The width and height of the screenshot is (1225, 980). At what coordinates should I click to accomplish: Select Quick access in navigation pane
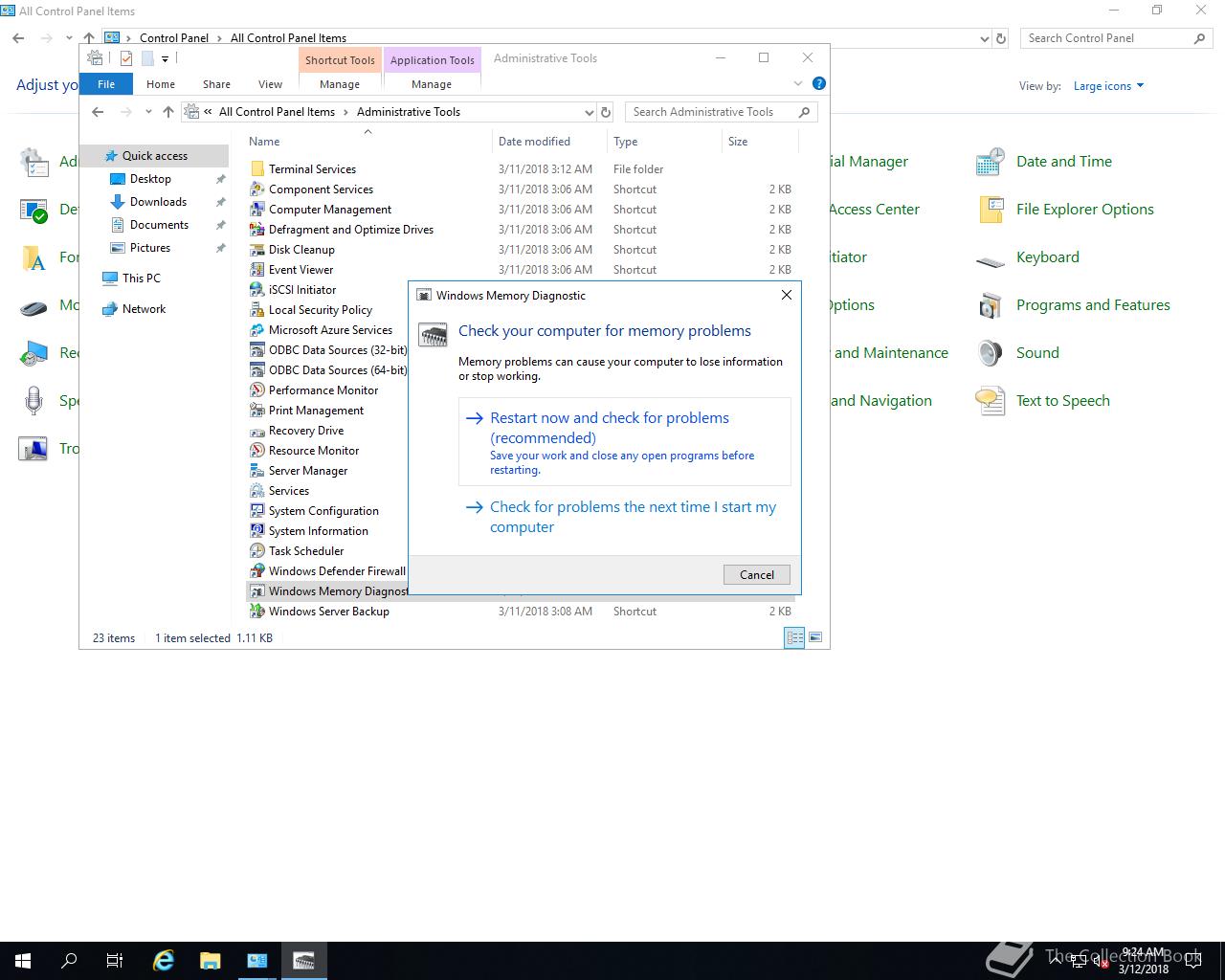tap(155, 156)
